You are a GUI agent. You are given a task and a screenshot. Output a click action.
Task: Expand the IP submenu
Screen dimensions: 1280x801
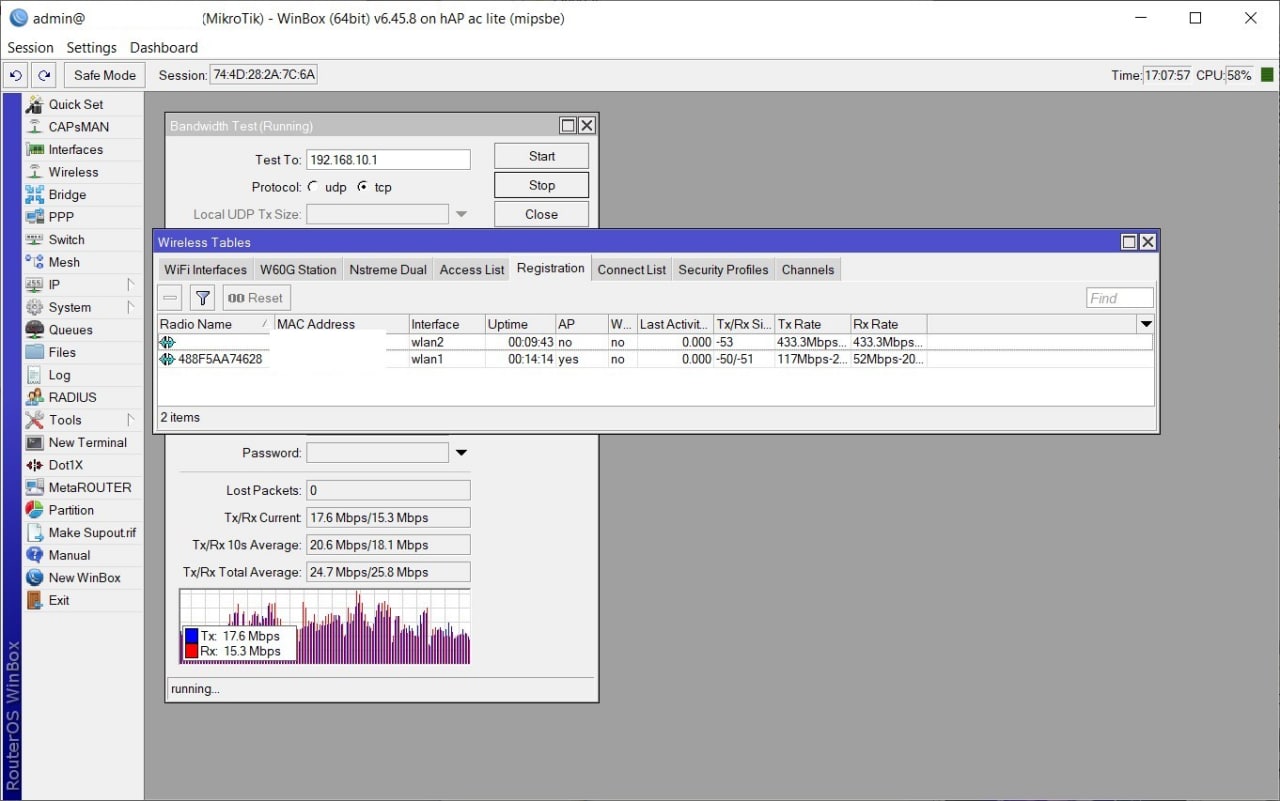tap(130, 285)
